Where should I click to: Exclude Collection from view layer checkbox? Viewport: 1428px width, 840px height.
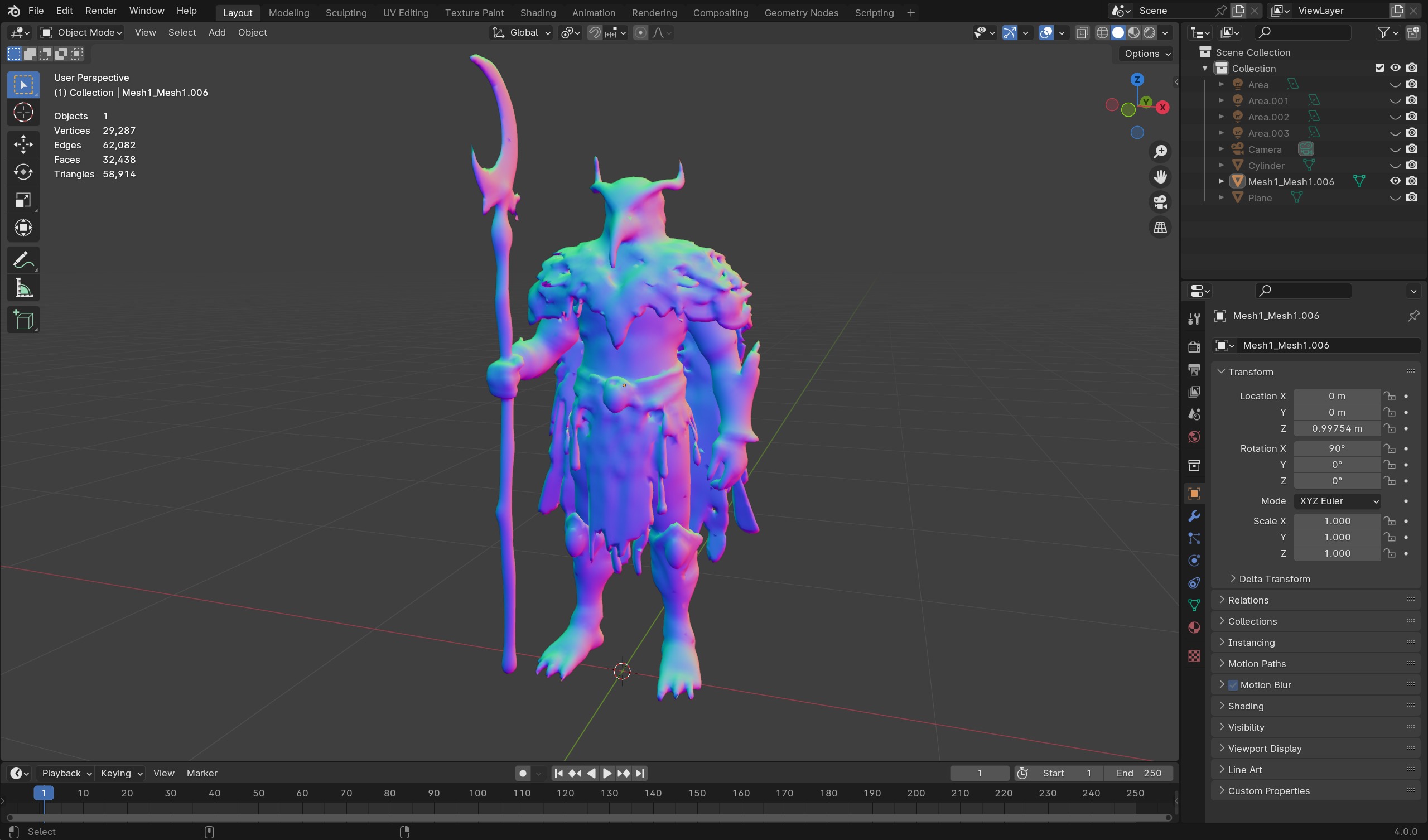coord(1379,68)
